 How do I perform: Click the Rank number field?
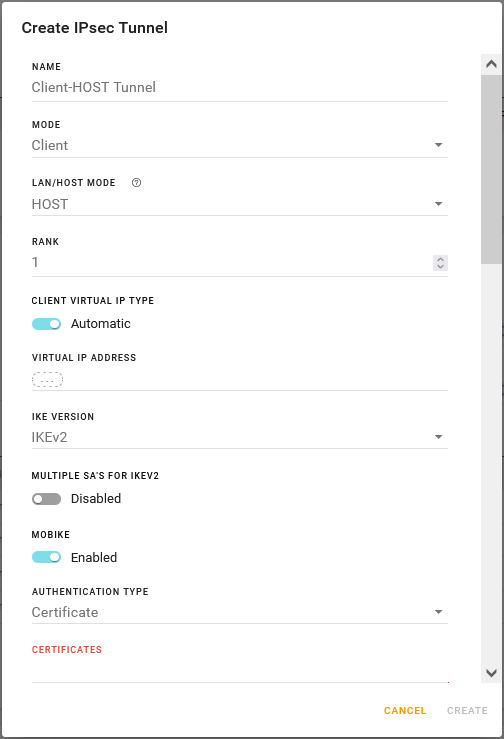point(231,263)
